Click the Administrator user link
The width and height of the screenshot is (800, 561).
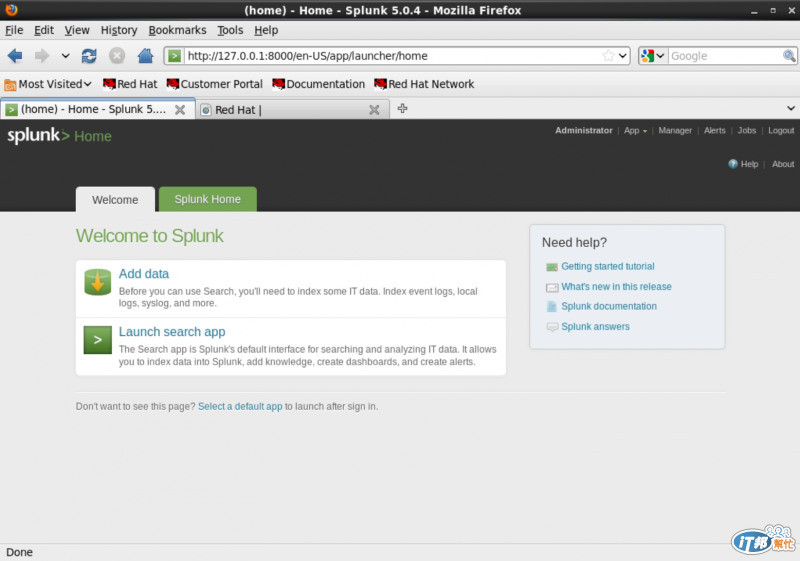click(x=584, y=131)
